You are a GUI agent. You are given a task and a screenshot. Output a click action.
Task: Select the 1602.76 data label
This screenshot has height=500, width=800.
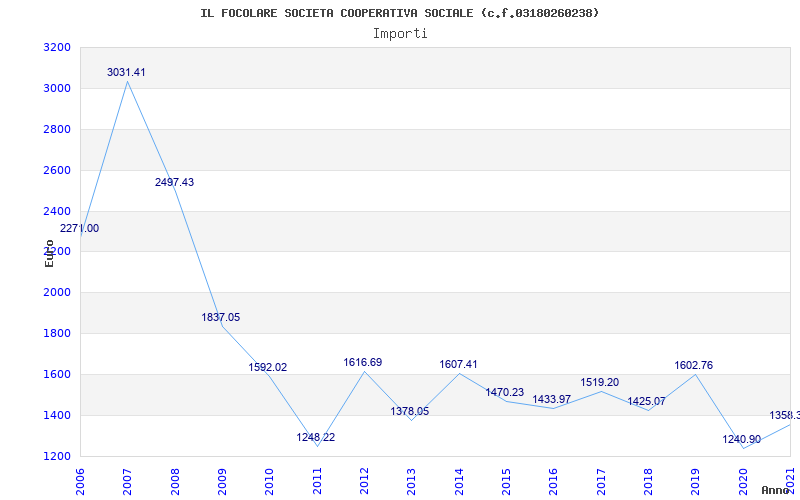tap(693, 365)
